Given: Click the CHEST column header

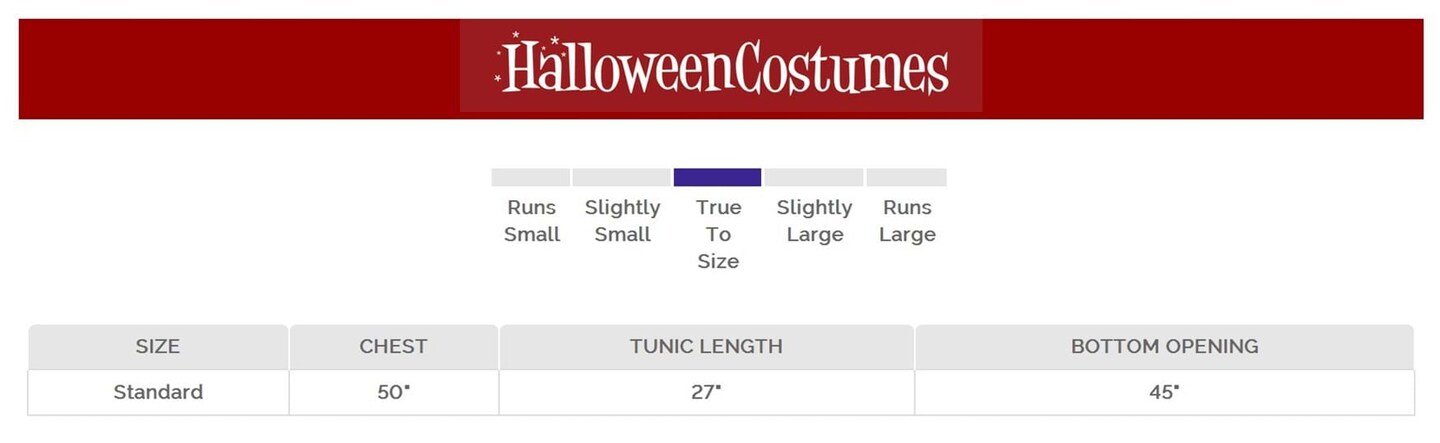Looking at the screenshot, I should coord(393,347).
